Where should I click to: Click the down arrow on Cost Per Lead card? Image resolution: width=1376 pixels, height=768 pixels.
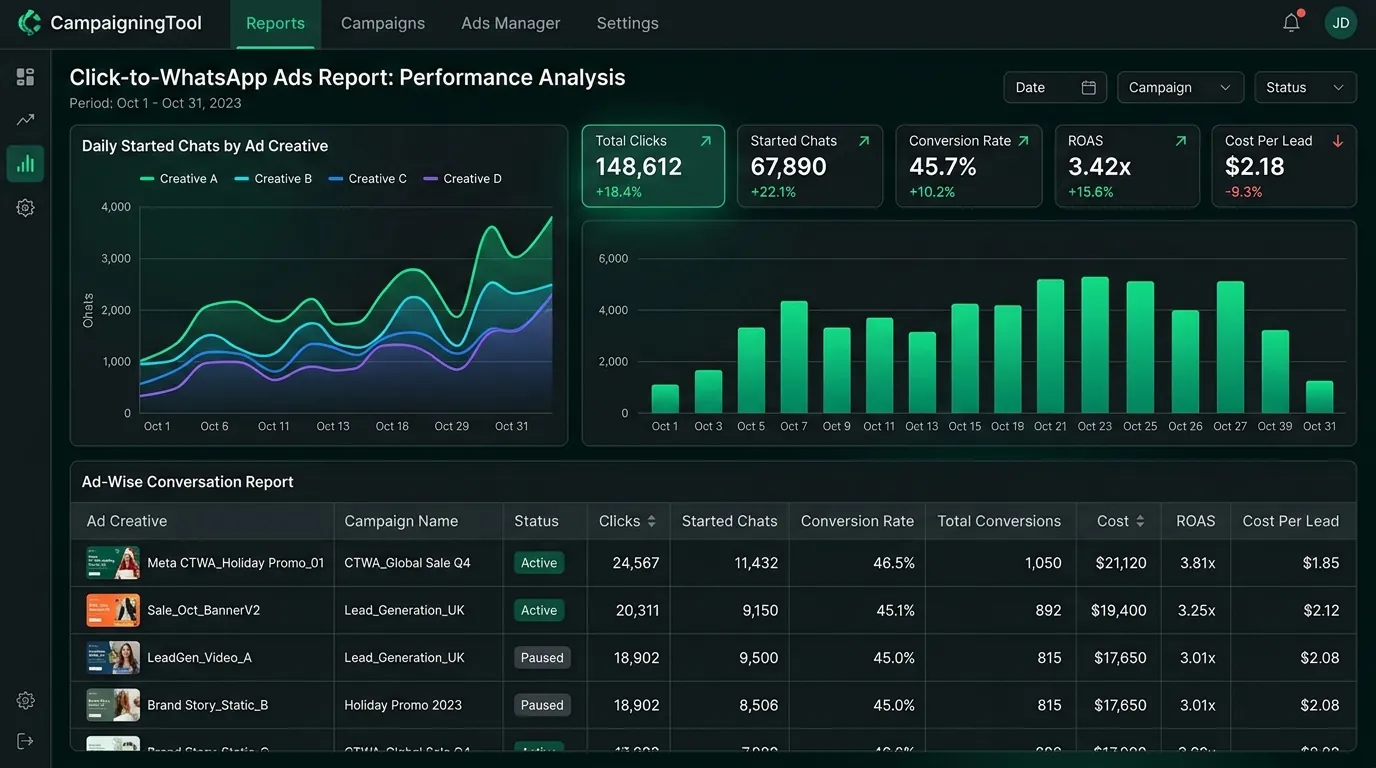coord(1338,141)
